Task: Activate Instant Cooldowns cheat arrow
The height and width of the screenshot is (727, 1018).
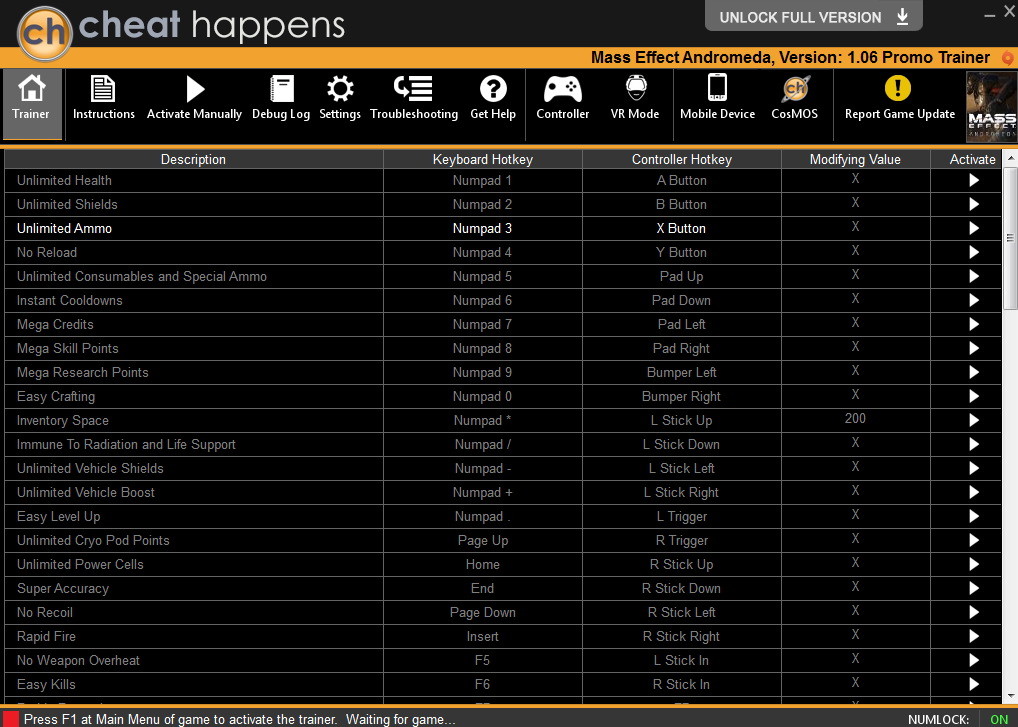Action: pos(974,301)
